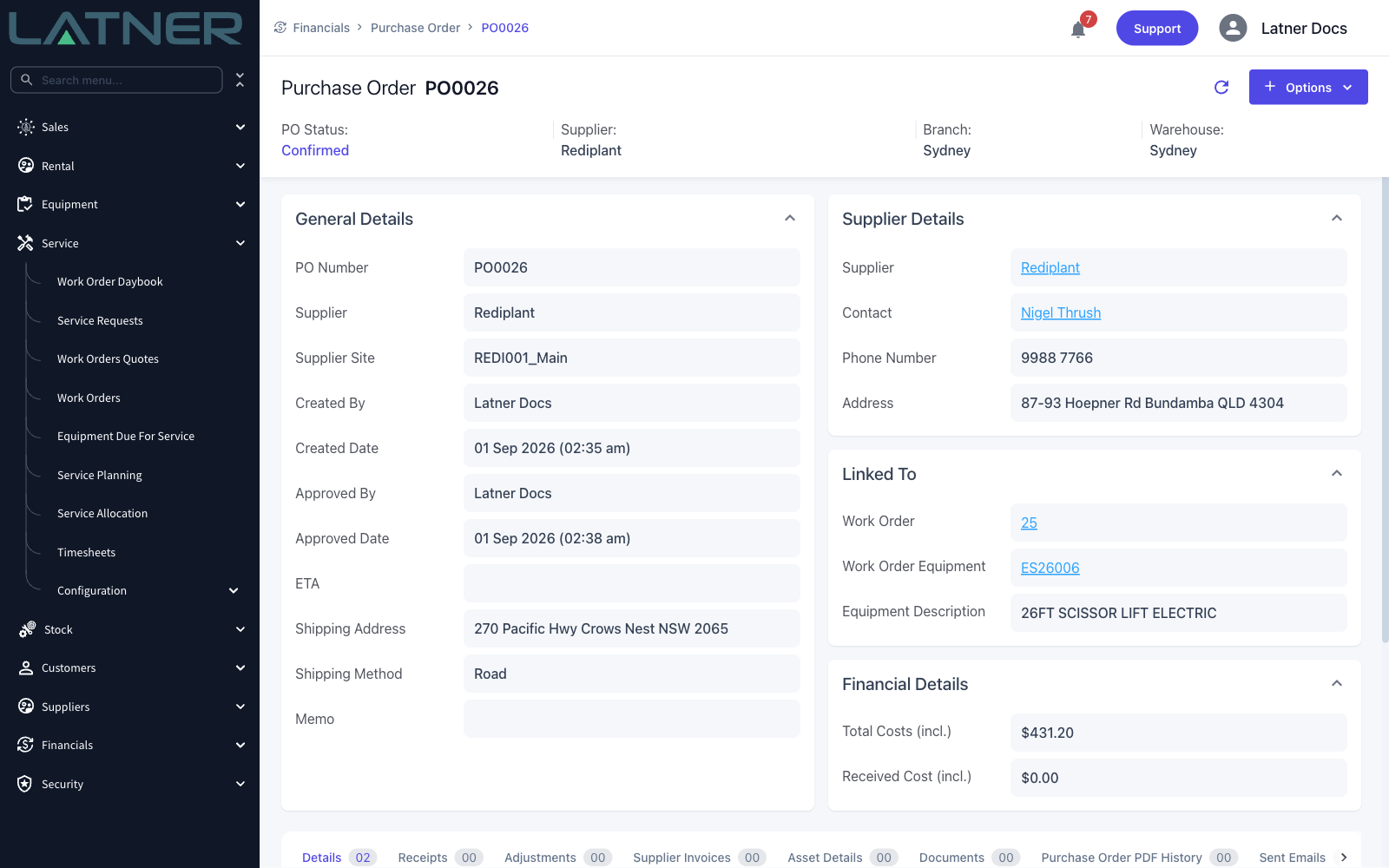Click the Latner logo

pos(126,29)
